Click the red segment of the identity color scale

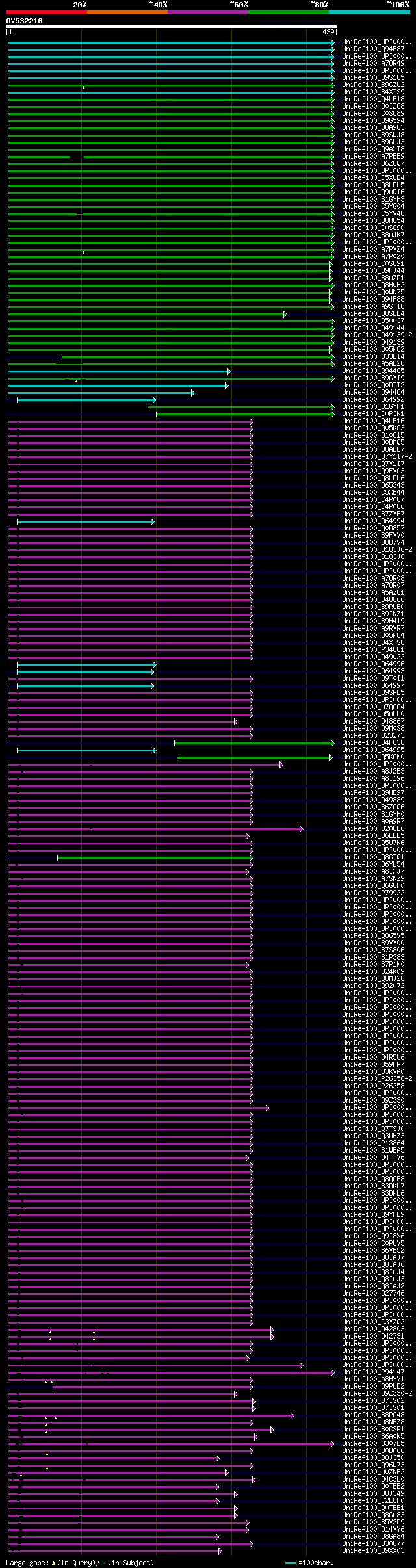tap(46, 12)
